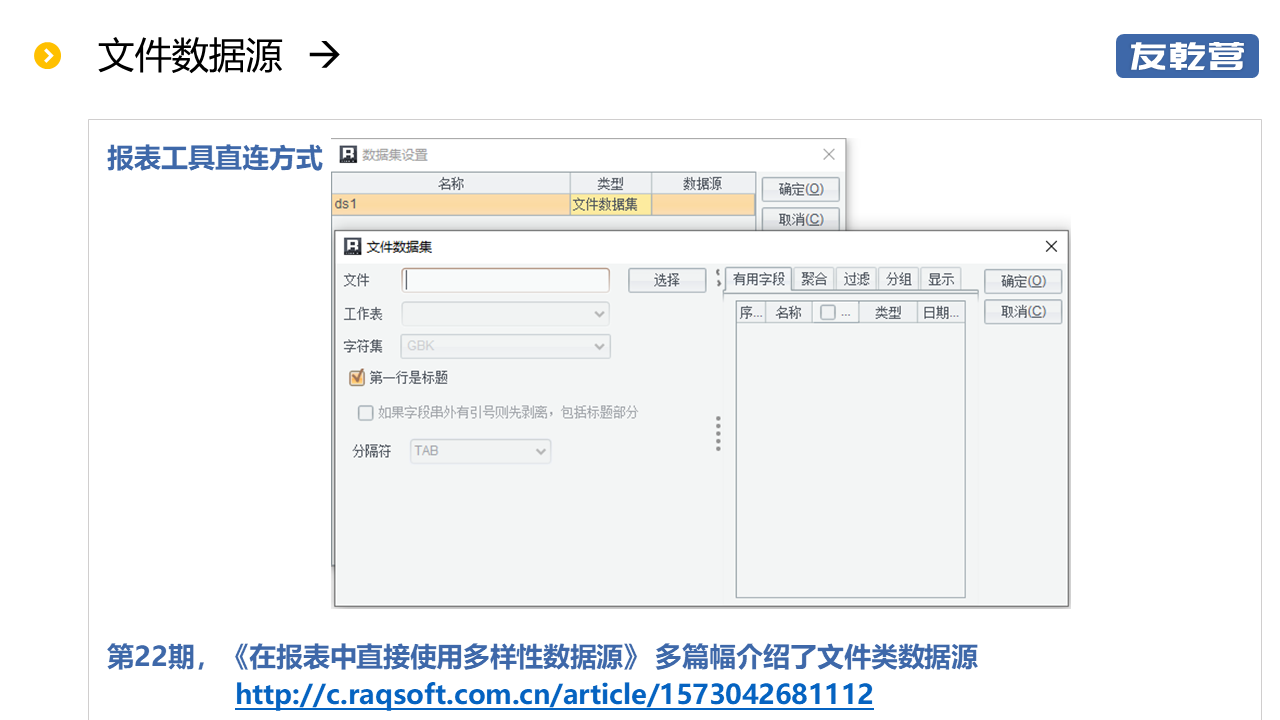Open the c.raqsoft.com.cn article link
This screenshot has width=1280, height=720.
click(554, 693)
